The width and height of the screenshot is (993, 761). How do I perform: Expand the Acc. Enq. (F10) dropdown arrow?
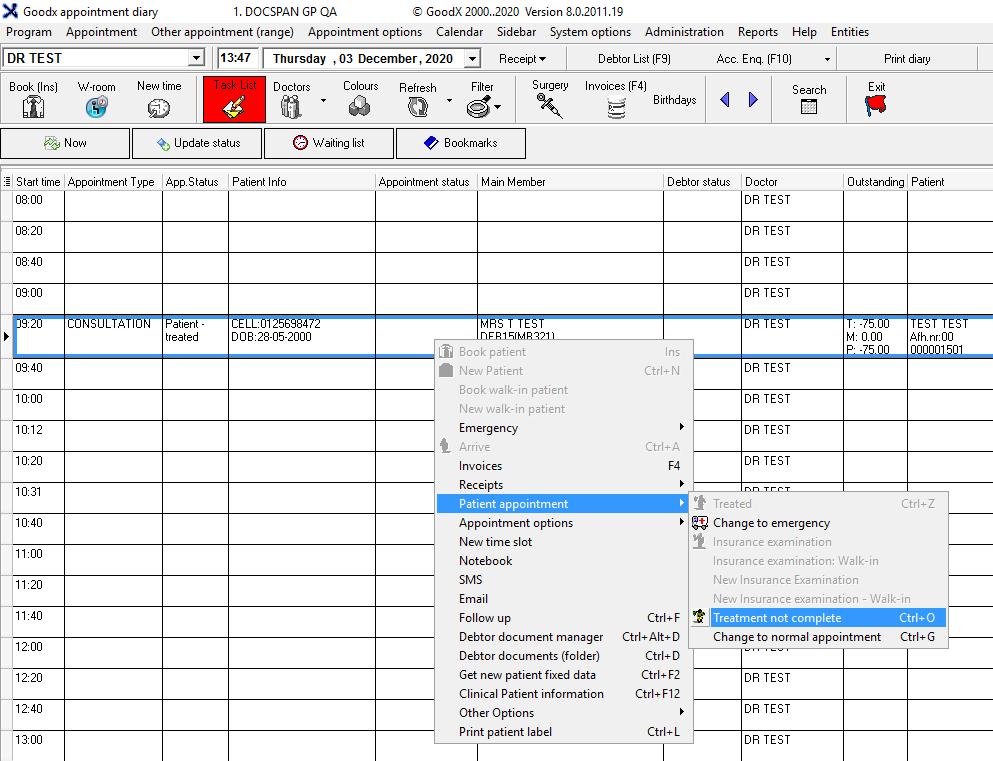(x=827, y=59)
